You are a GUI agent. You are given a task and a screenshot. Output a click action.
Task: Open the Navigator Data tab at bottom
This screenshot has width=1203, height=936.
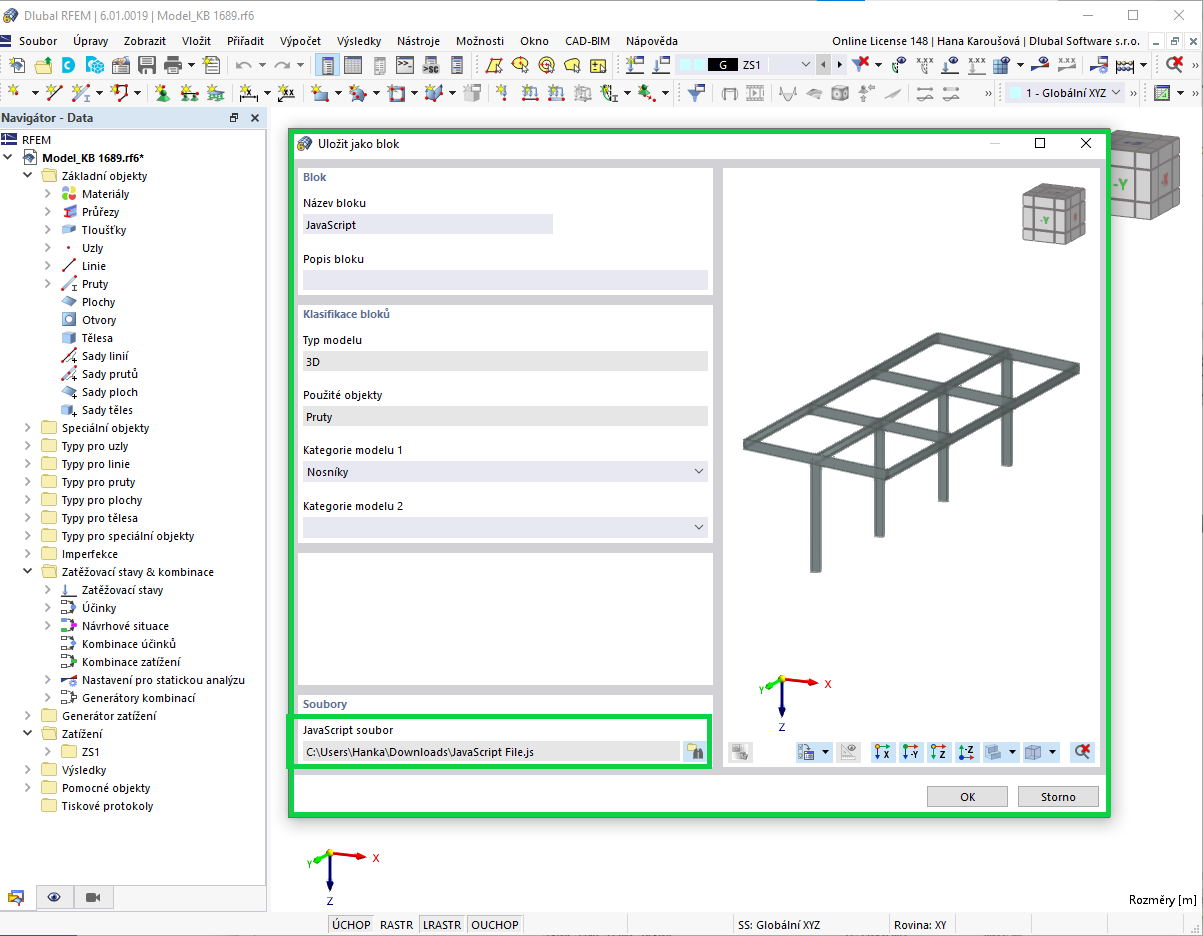16,897
